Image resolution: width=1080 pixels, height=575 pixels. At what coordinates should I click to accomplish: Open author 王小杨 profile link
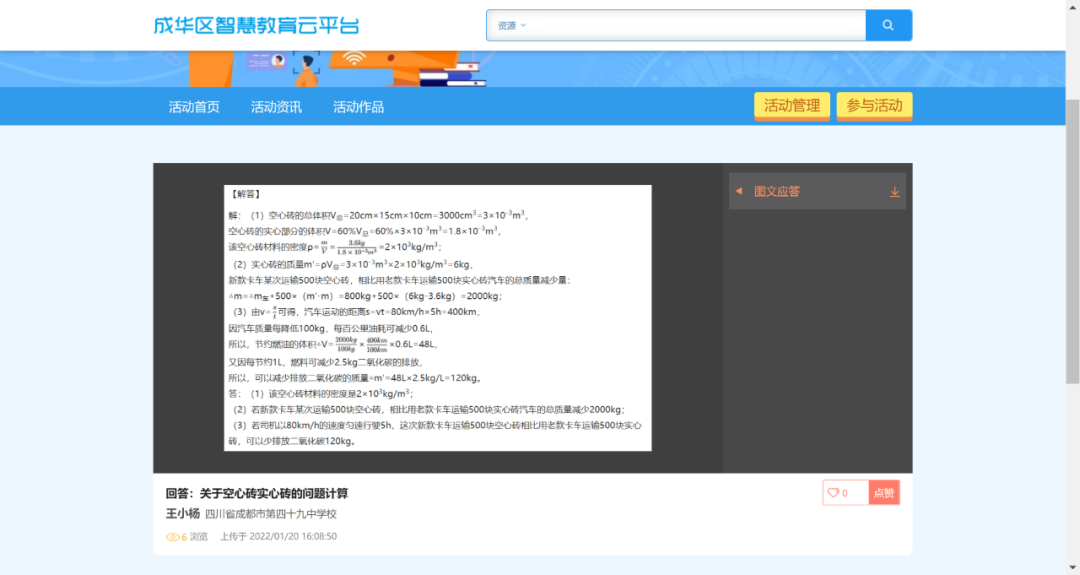pos(182,514)
